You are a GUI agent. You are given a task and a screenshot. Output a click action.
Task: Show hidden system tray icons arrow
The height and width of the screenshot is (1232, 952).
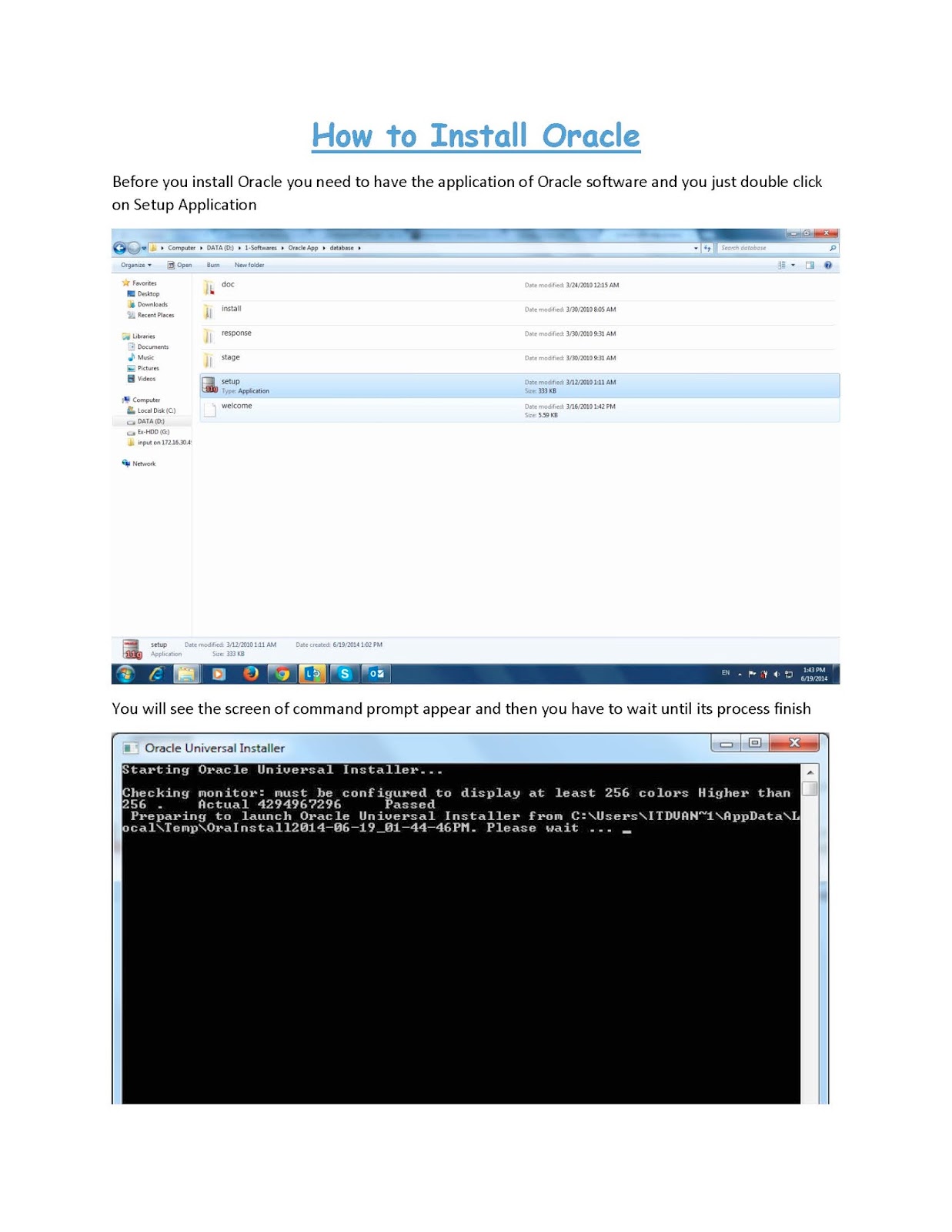tap(740, 675)
